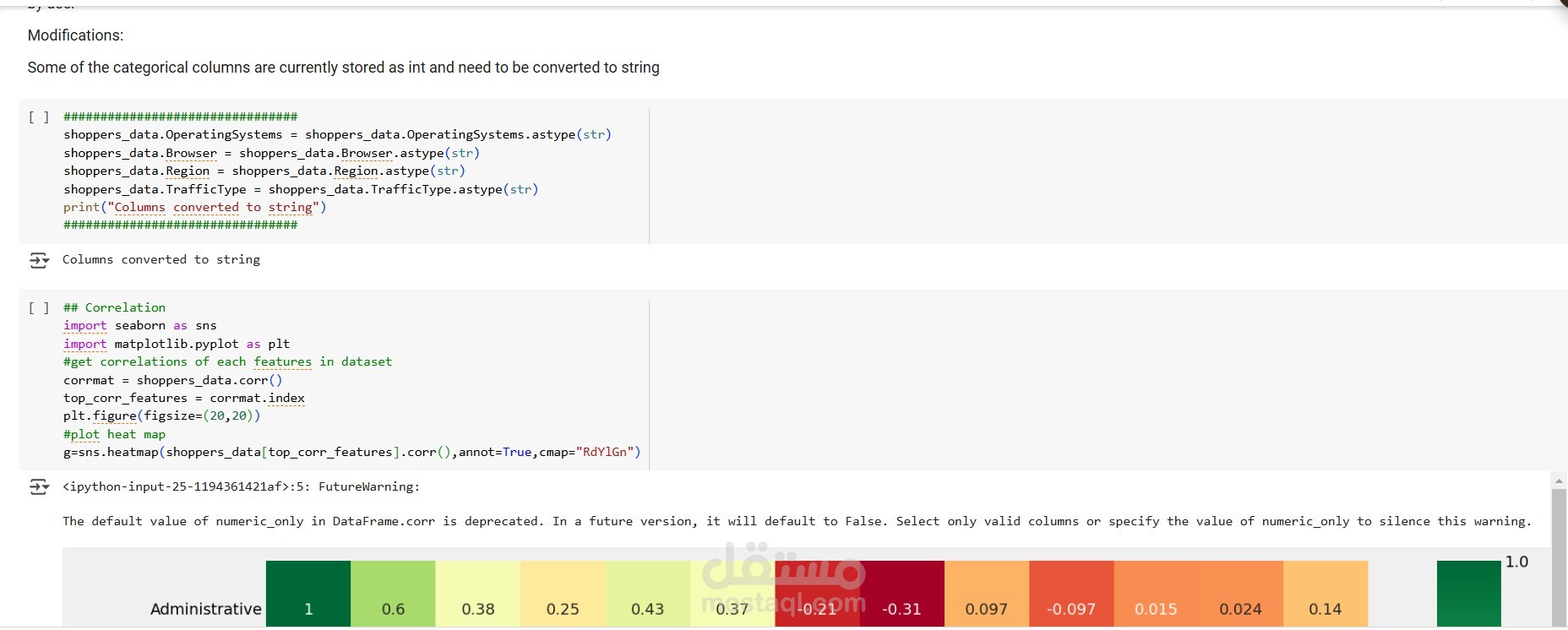Click the heatmap cell showing 0.25
The width and height of the screenshot is (1568, 630).
[563, 595]
